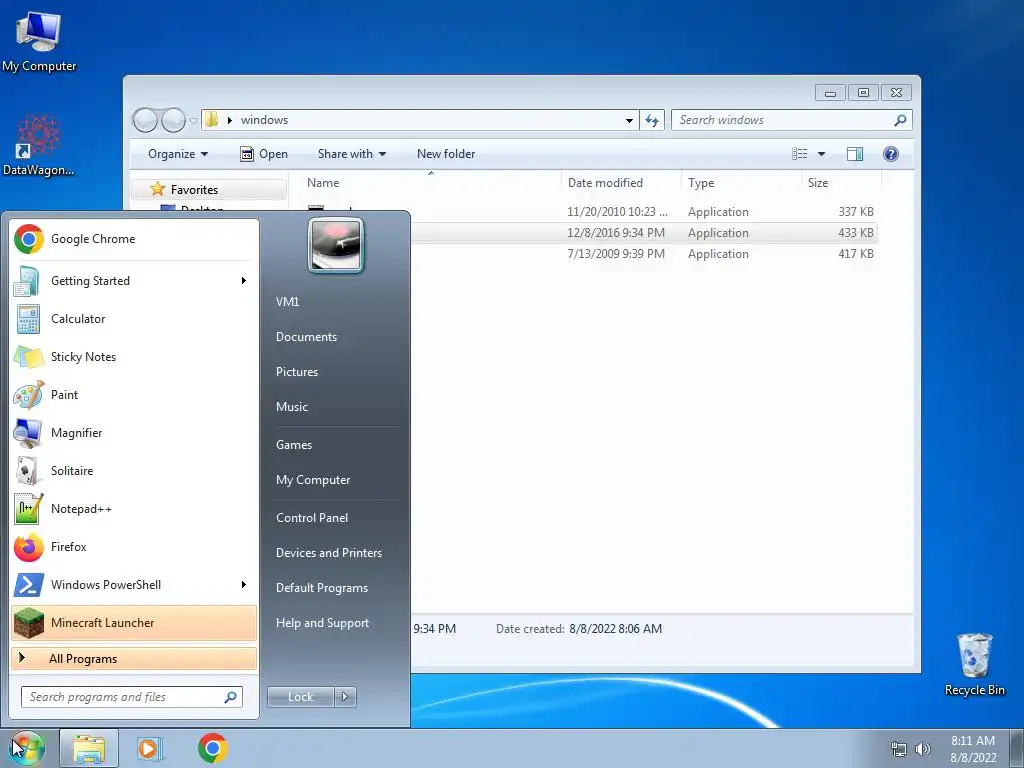The image size is (1024, 768).
Task: Click the Explorer Back navigation button
Action: (x=145, y=120)
